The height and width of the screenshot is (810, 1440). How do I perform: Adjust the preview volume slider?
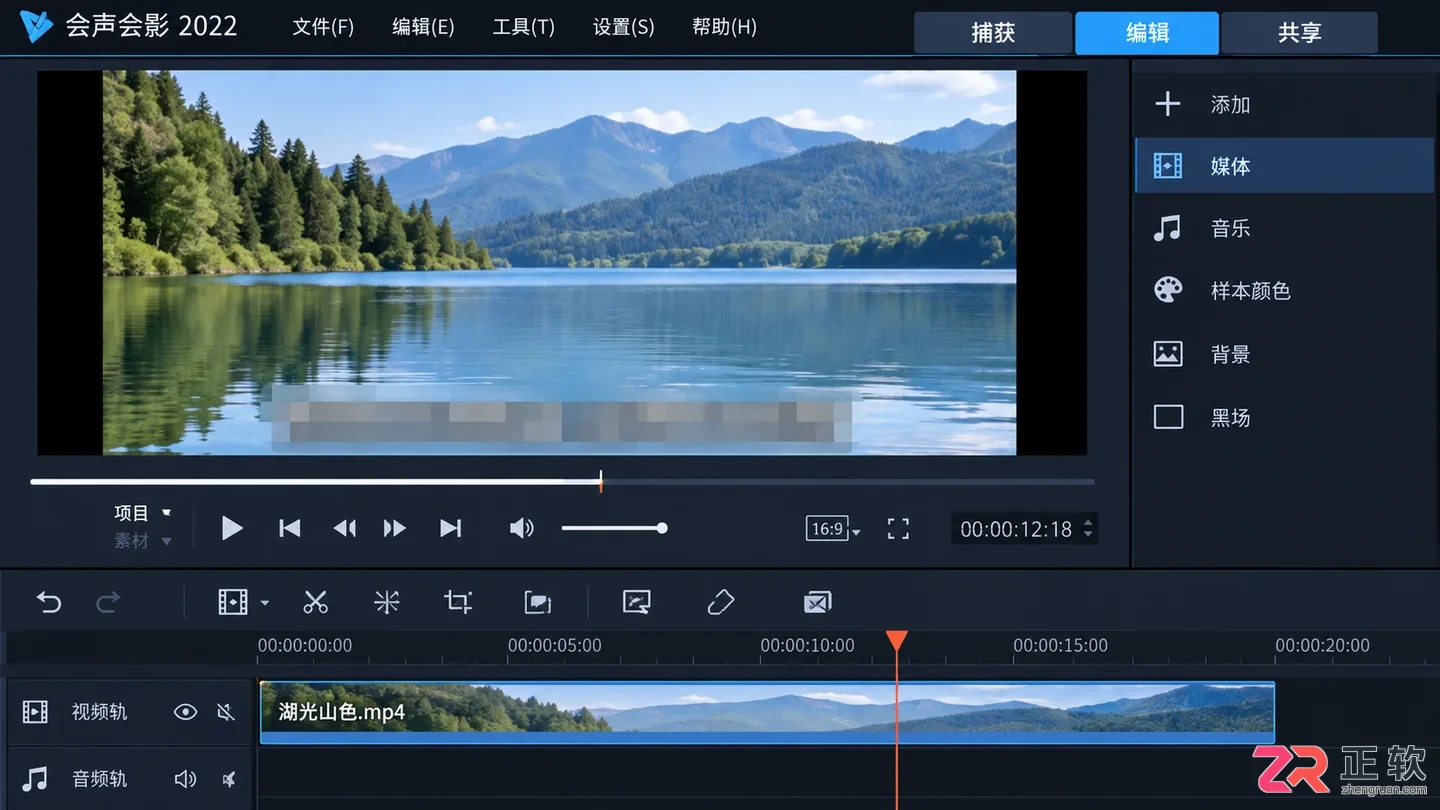(x=614, y=528)
